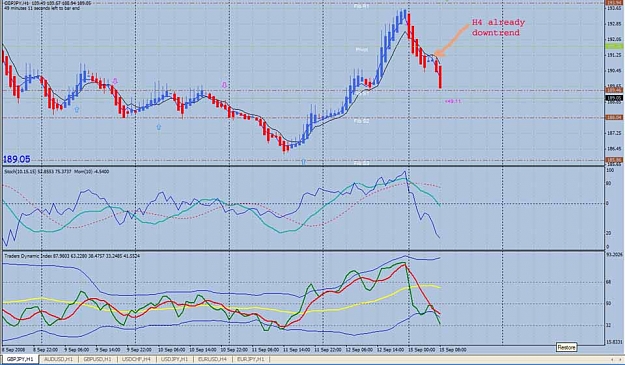Image resolution: width=625 pixels, height=365 pixels.
Task: Click 192.05 on the price scale
Action: pyautogui.click(x=614, y=39)
